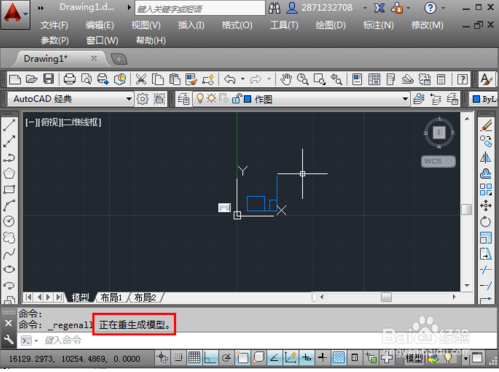Image resolution: width=499 pixels, height=372 pixels.
Task: Select the Line tool in draw toolbar
Action: tap(9, 125)
